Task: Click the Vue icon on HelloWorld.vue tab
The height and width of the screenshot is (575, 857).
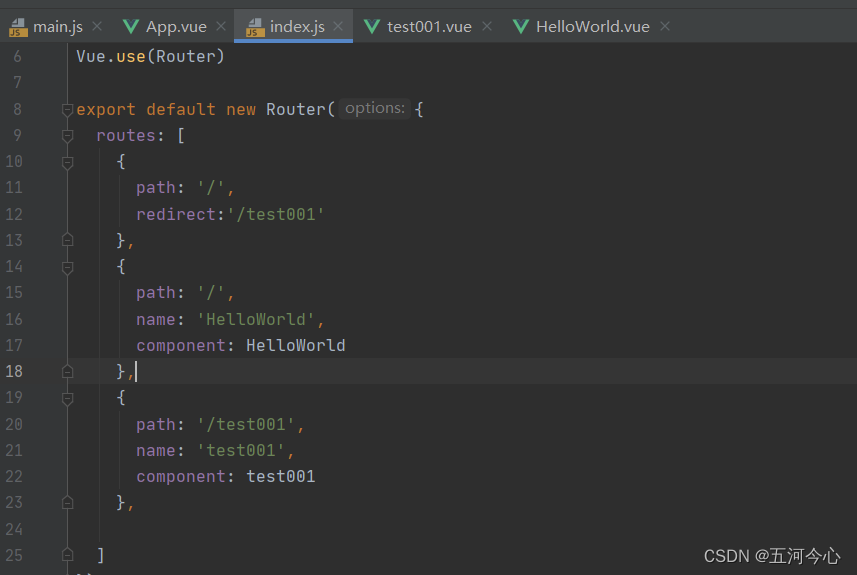Action: (521, 26)
